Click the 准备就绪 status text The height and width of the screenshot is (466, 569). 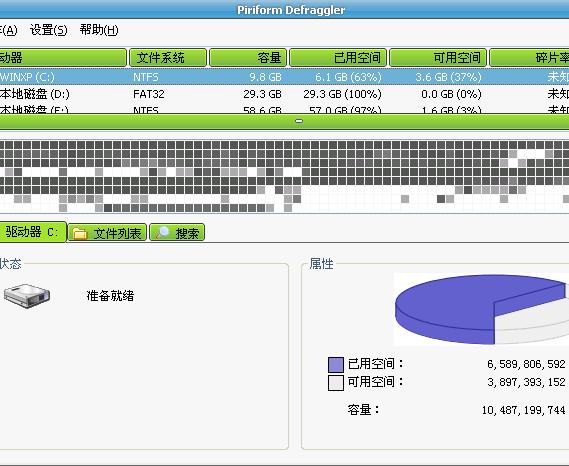[x=110, y=296]
